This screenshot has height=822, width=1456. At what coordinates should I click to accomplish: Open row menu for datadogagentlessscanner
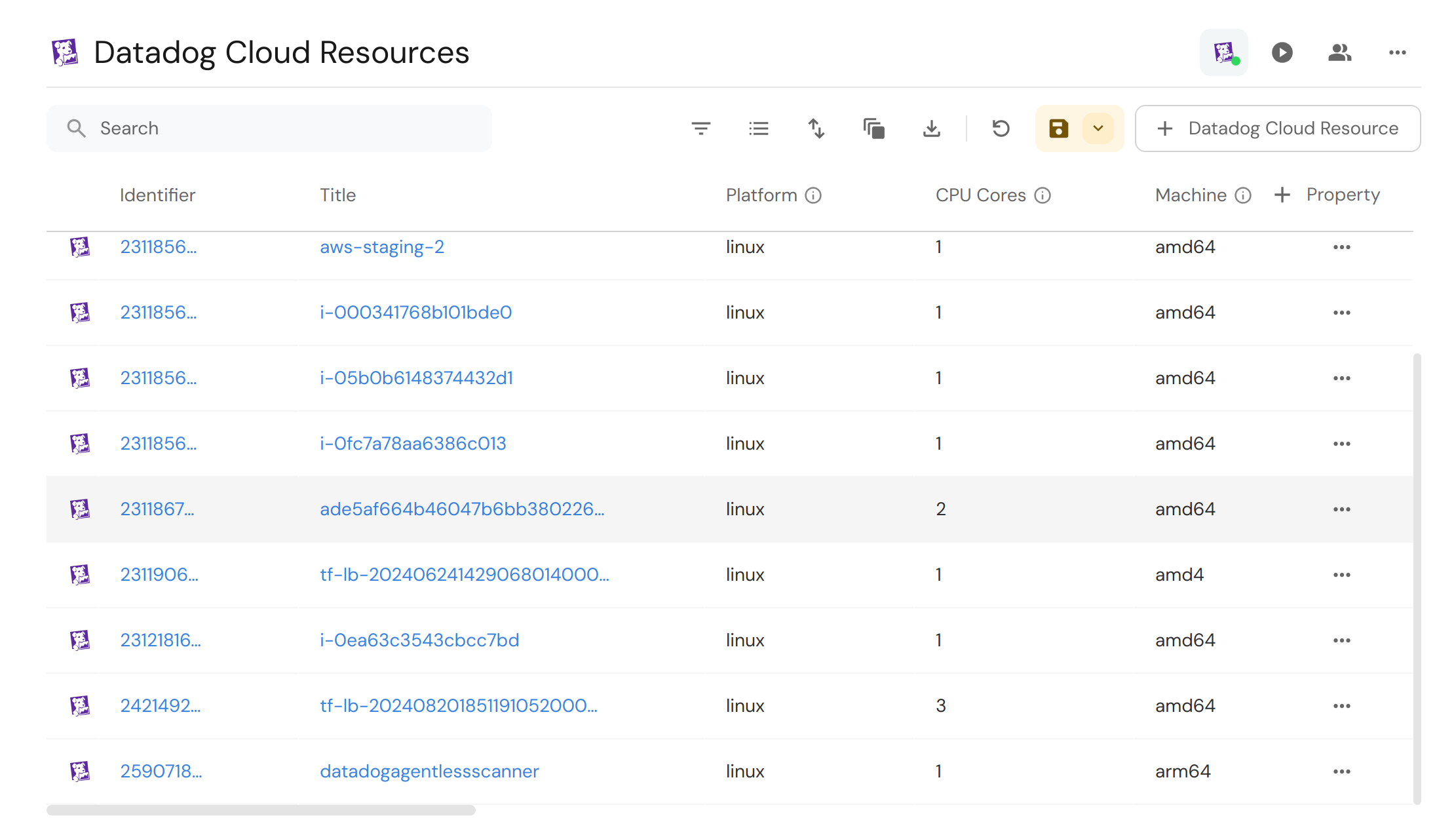(1341, 772)
